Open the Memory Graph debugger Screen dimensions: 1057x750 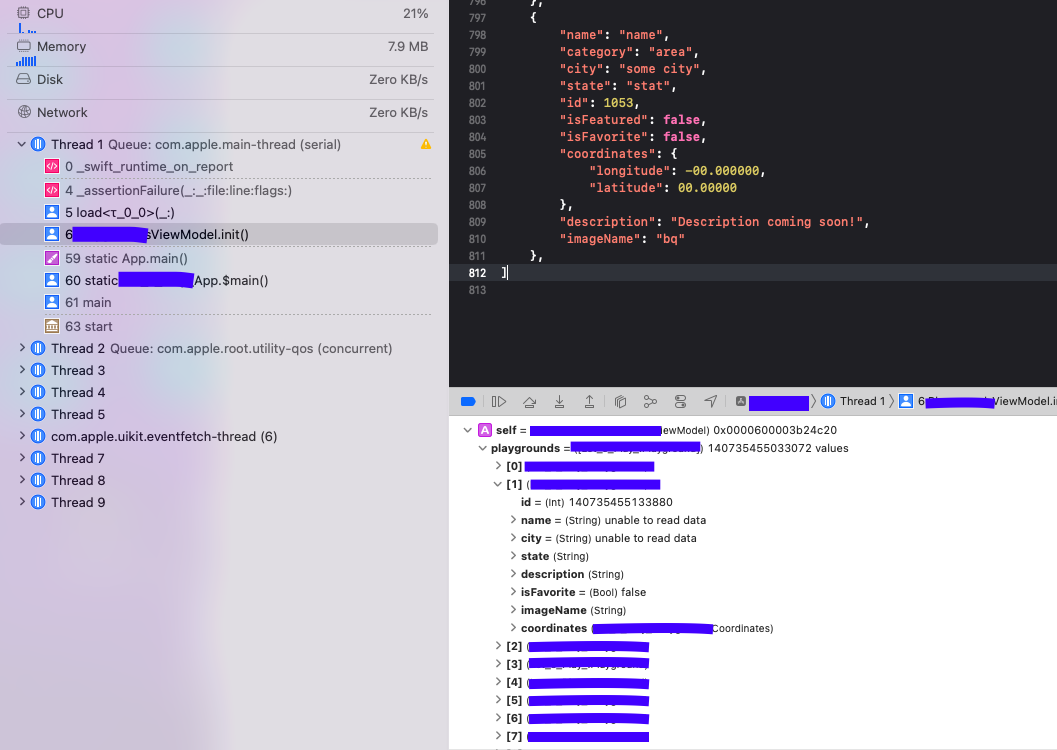point(650,400)
